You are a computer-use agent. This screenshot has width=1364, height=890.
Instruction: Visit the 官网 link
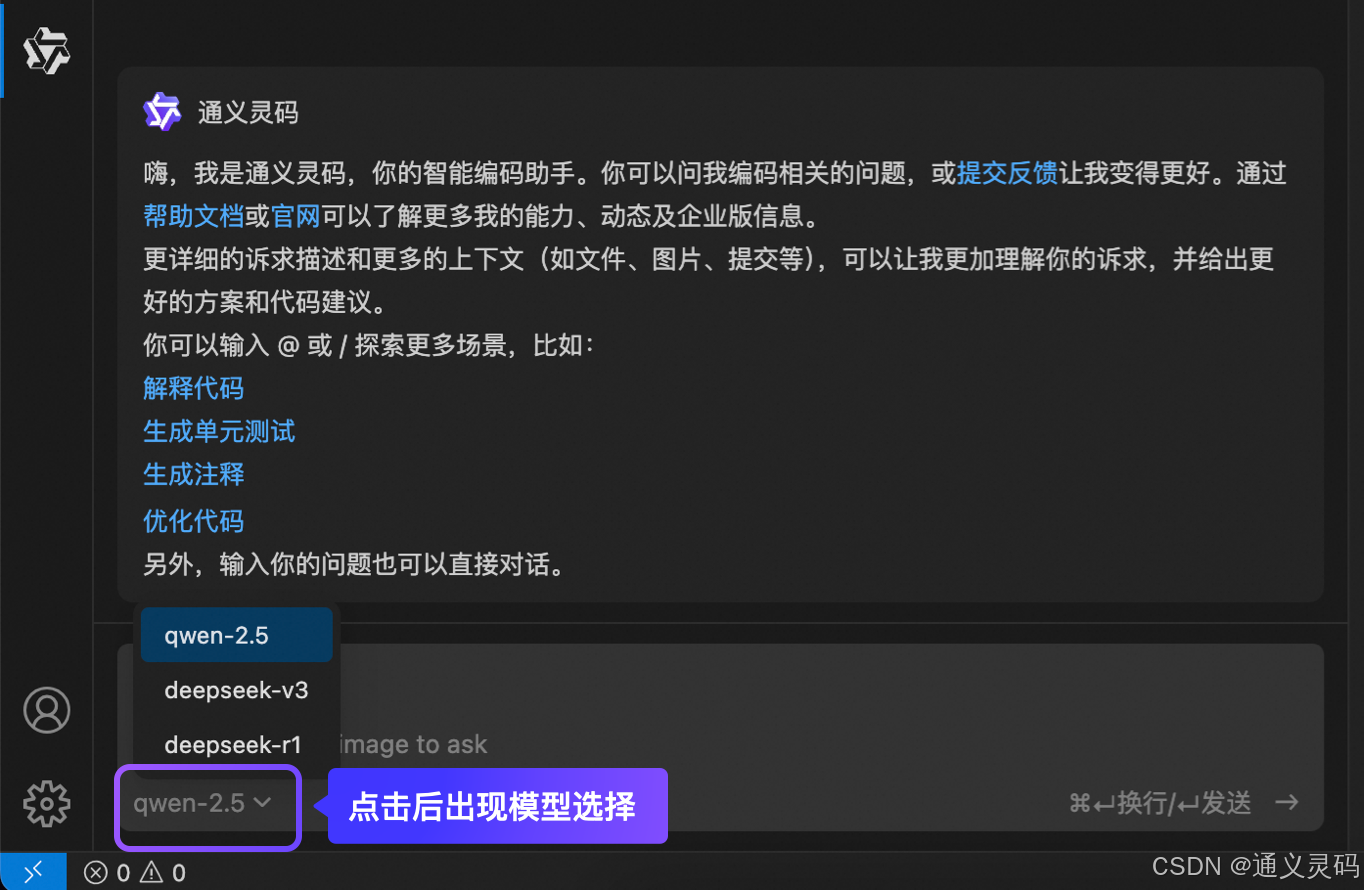(x=296, y=216)
